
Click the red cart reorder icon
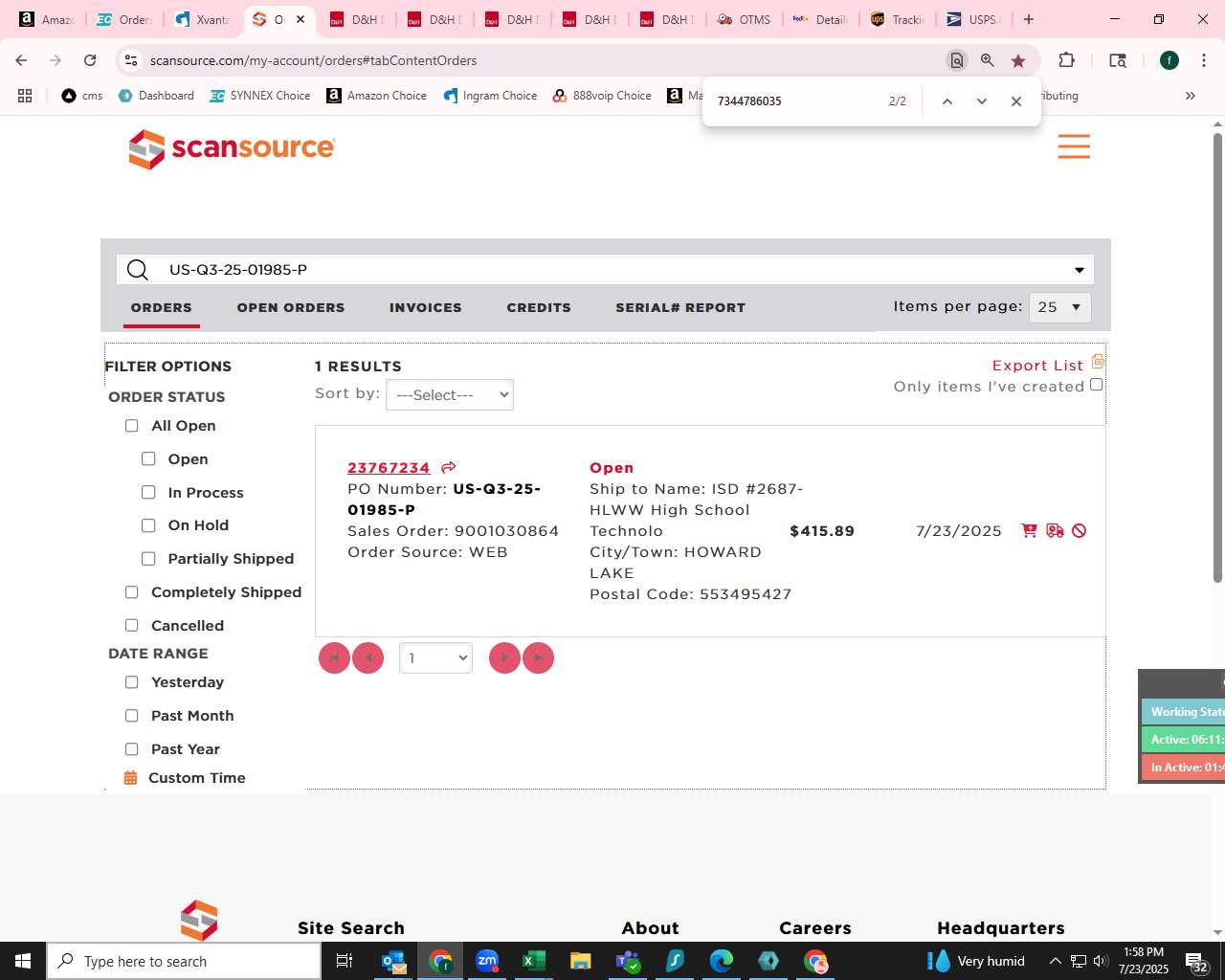(1030, 530)
